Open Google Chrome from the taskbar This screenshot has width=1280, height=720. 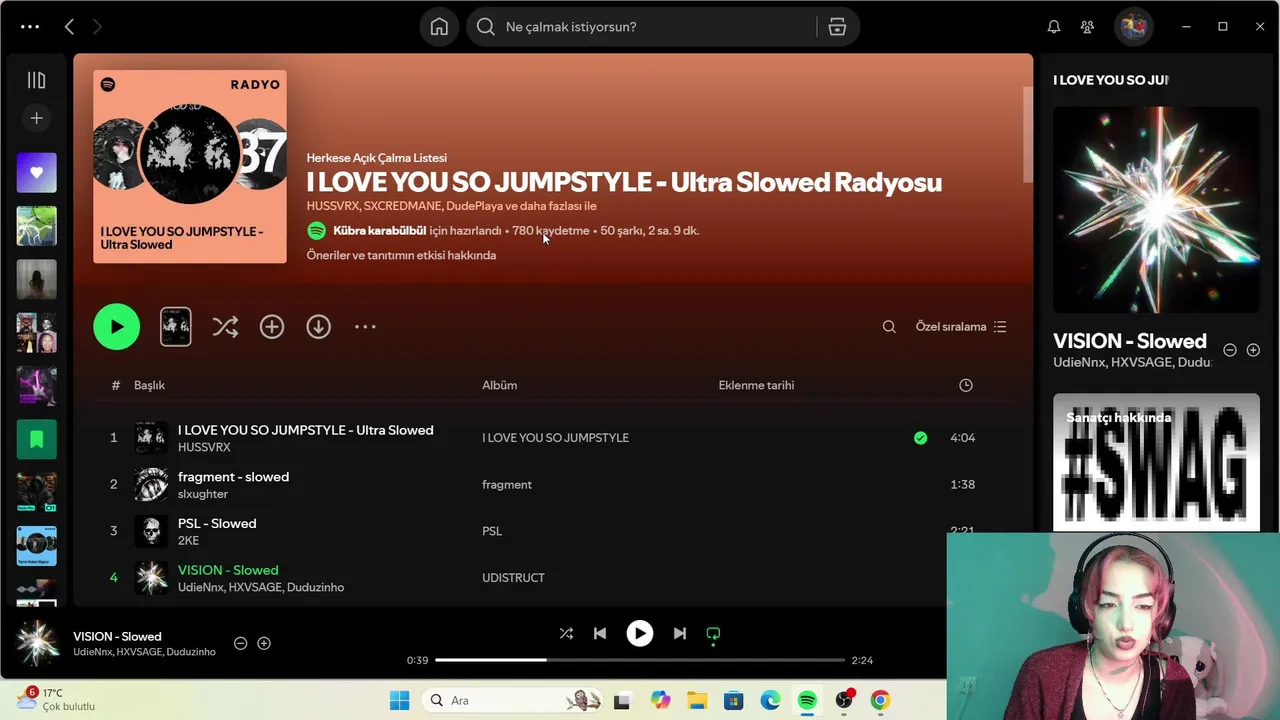click(x=880, y=700)
